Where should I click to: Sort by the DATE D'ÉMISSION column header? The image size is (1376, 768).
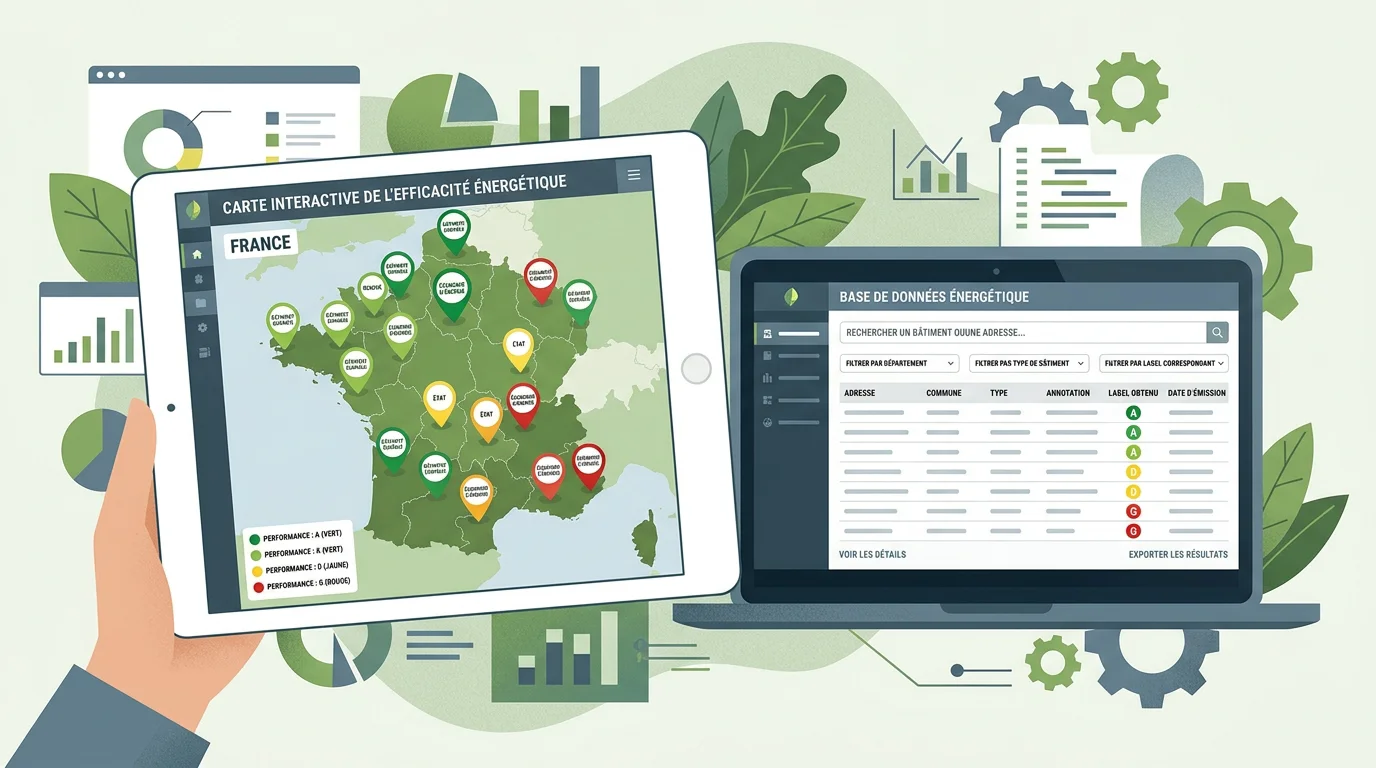tap(1197, 393)
